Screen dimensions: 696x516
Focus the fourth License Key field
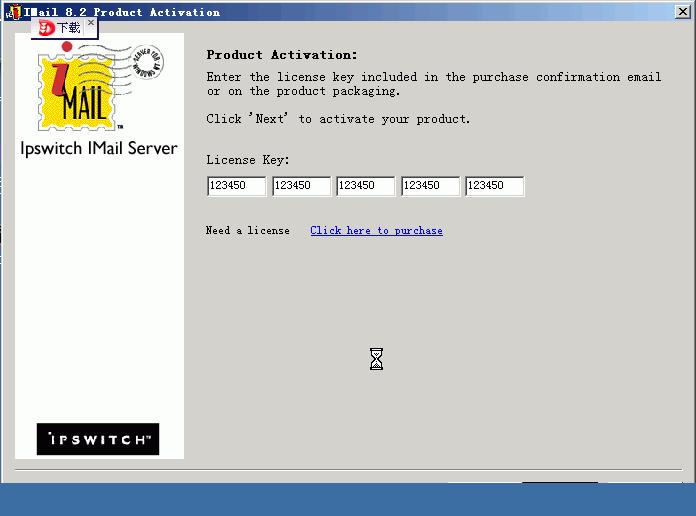(431, 186)
